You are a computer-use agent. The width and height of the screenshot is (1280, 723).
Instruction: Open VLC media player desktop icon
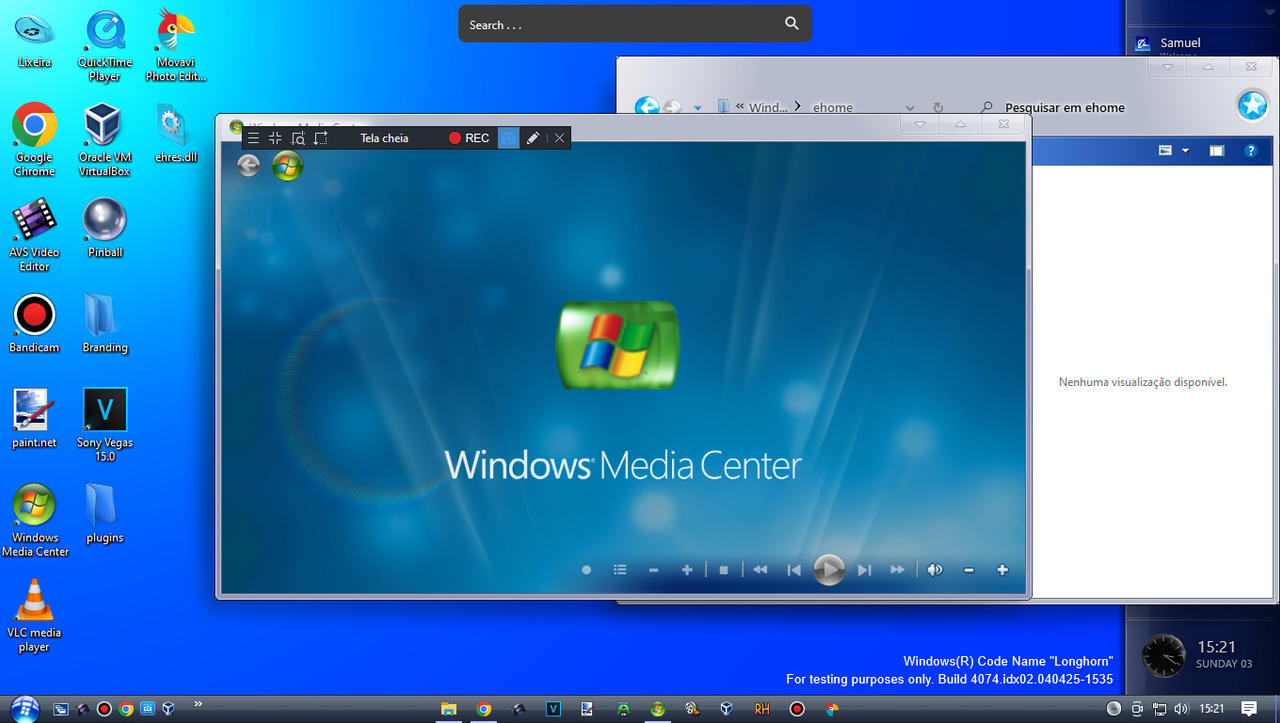(34, 616)
